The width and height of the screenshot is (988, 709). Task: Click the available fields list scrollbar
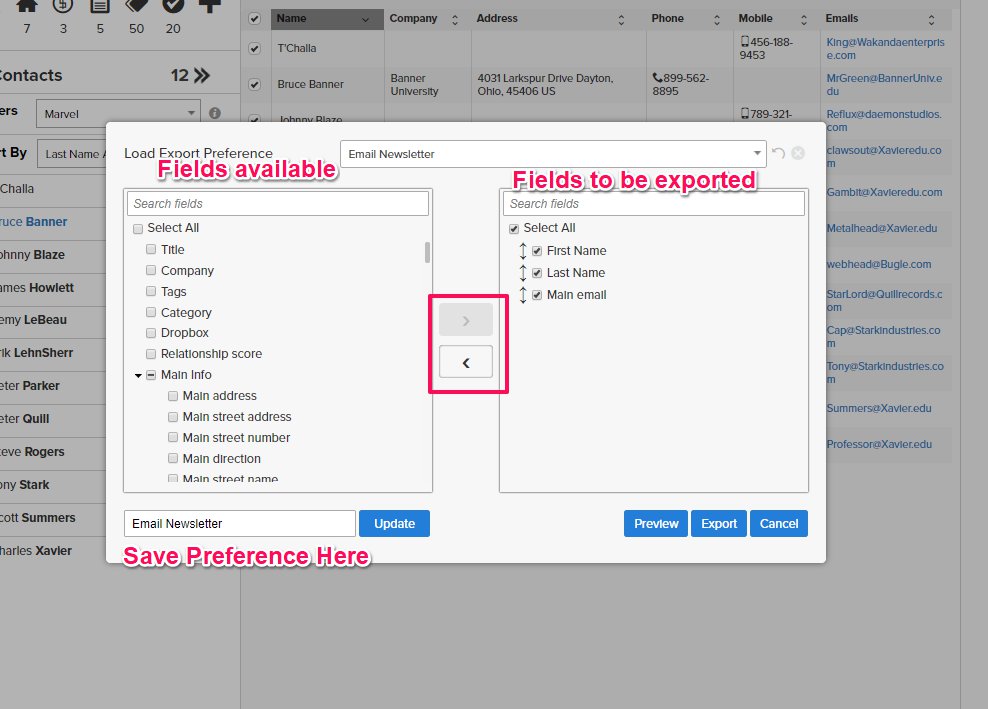[x=428, y=252]
